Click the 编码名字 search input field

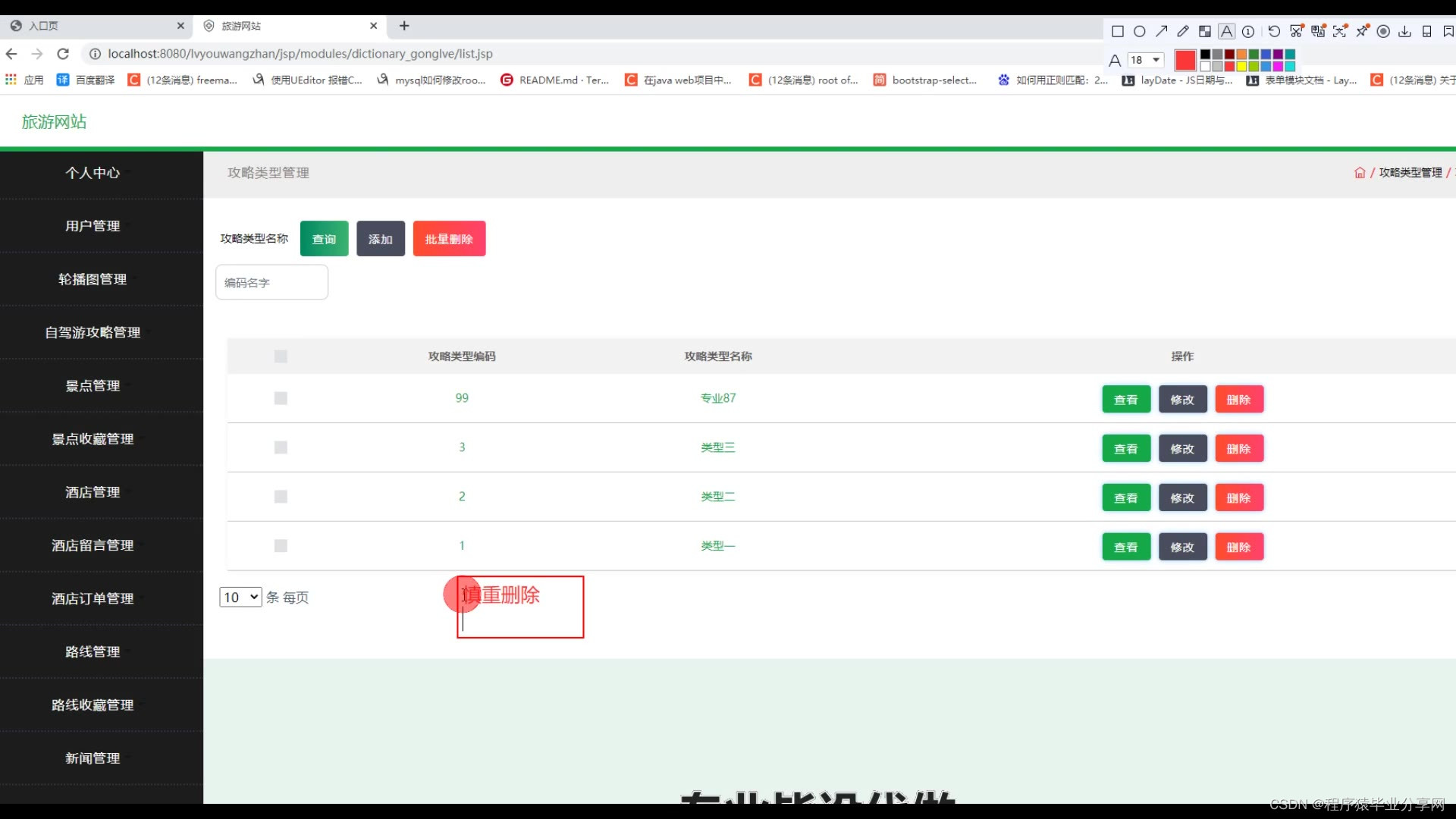(271, 282)
